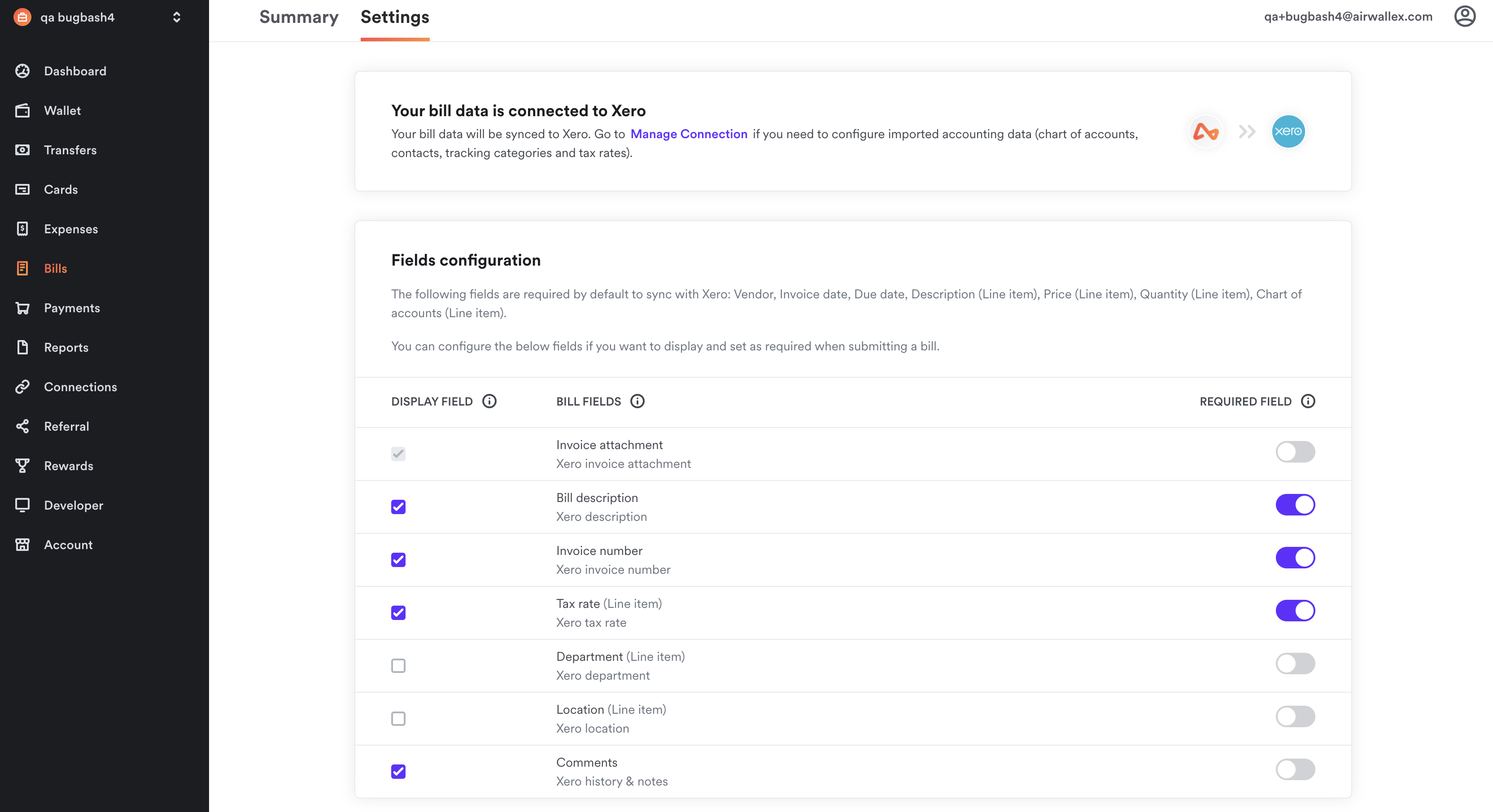Check display for Department field
Image resolution: width=1493 pixels, height=812 pixels.
[x=398, y=665]
